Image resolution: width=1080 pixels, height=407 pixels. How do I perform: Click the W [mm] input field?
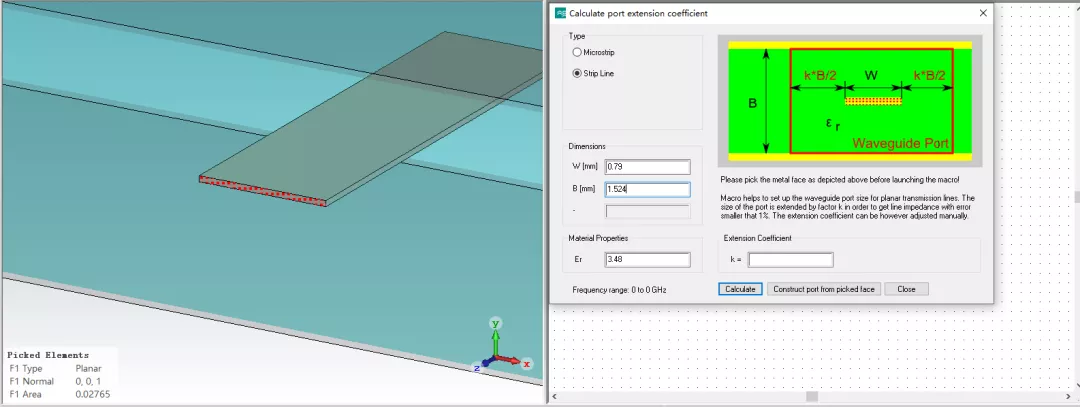point(647,167)
